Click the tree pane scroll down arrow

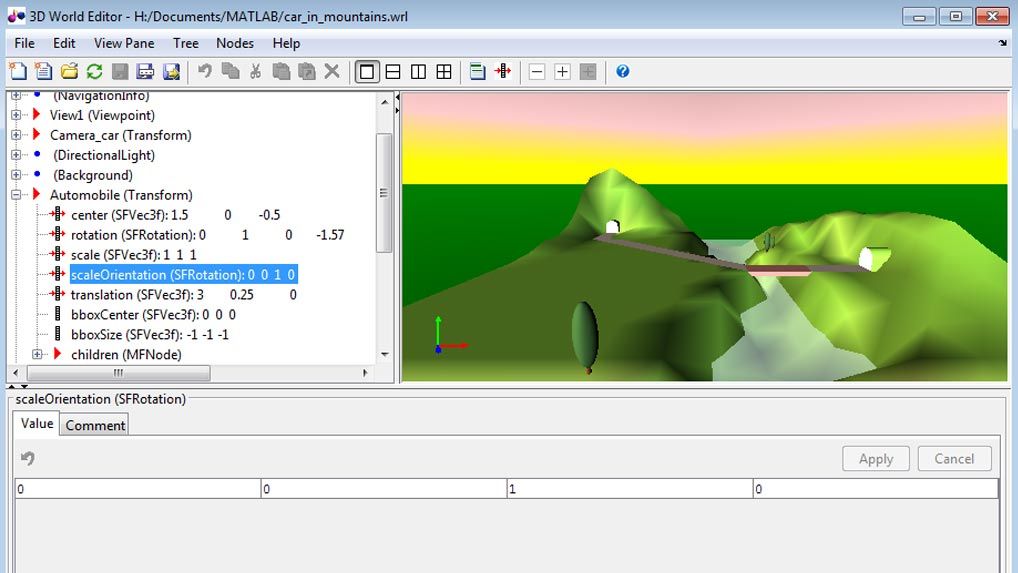click(384, 354)
